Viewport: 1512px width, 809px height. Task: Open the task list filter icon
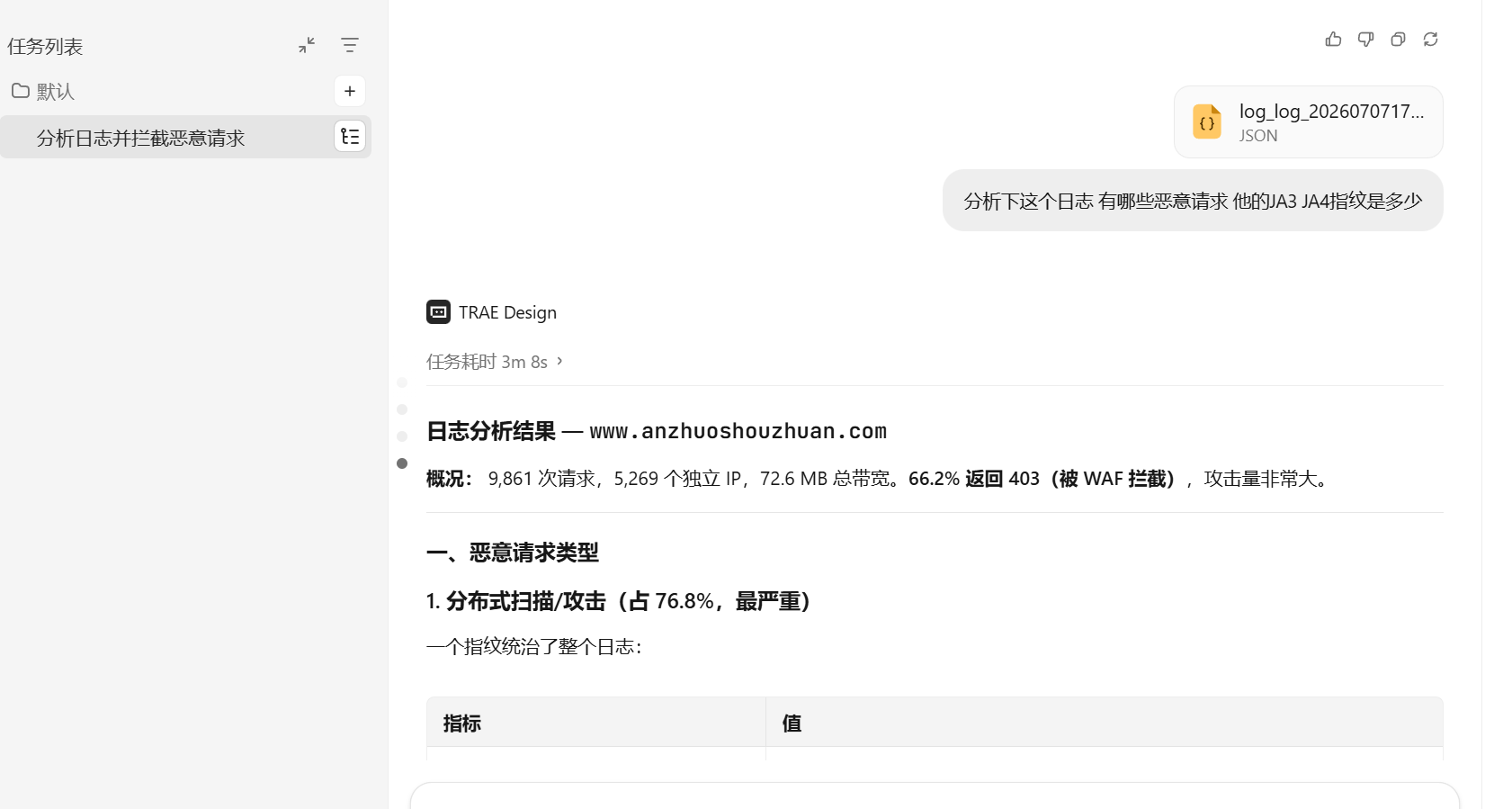tap(350, 45)
